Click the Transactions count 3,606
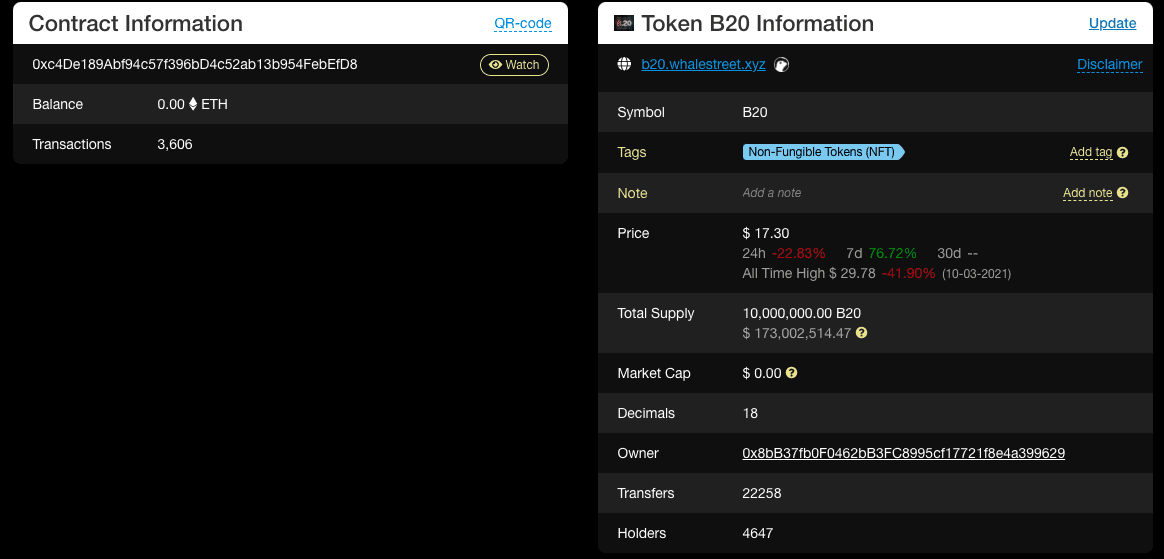Image resolution: width=1164 pixels, height=559 pixels. 174,144
